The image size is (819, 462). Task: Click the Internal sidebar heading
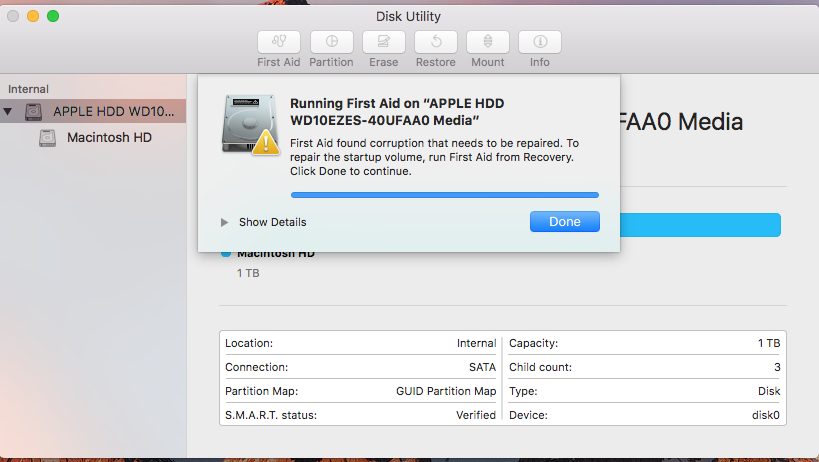click(28, 89)
